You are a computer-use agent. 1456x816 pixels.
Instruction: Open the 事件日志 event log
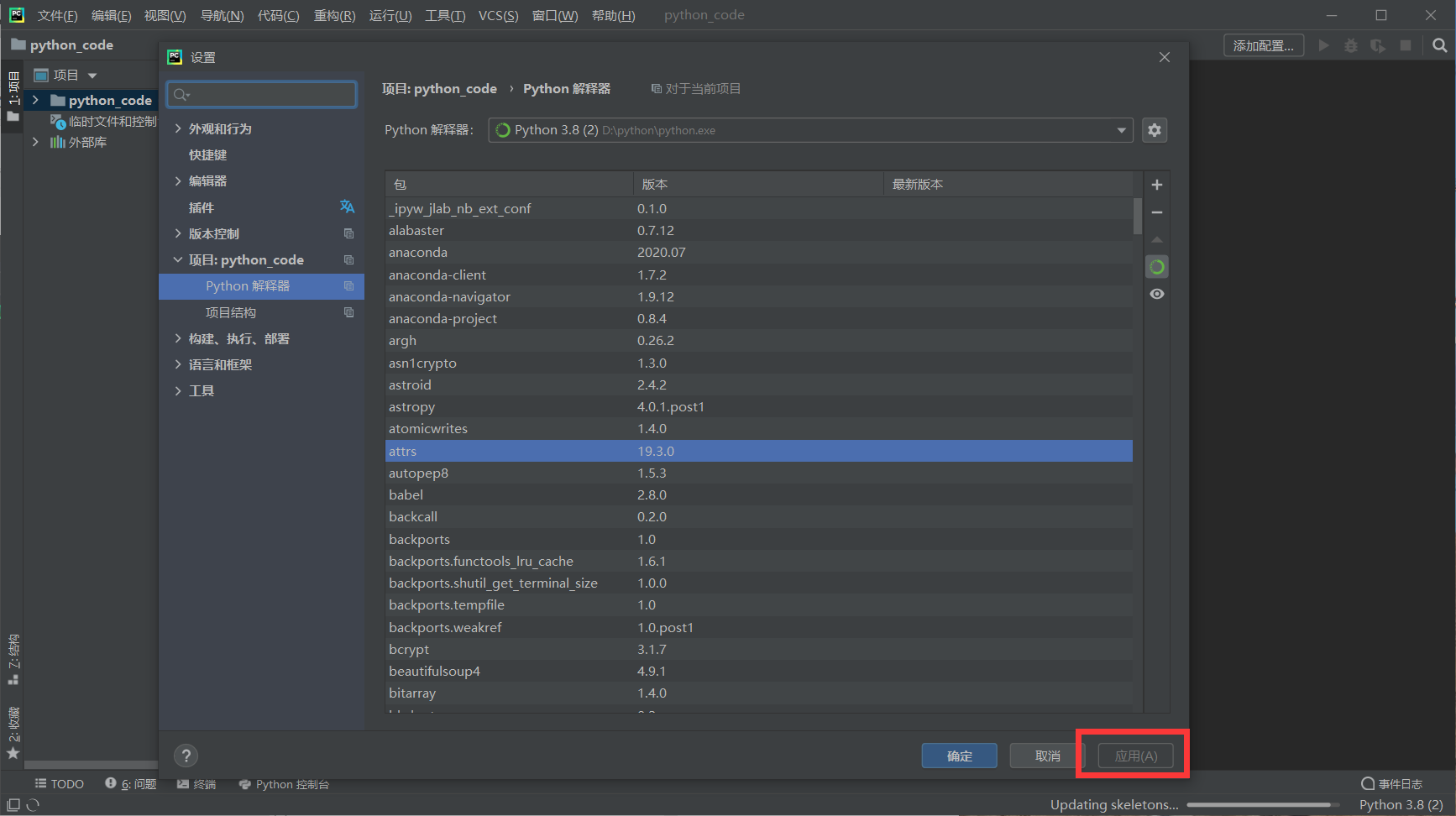[1391, 784]
